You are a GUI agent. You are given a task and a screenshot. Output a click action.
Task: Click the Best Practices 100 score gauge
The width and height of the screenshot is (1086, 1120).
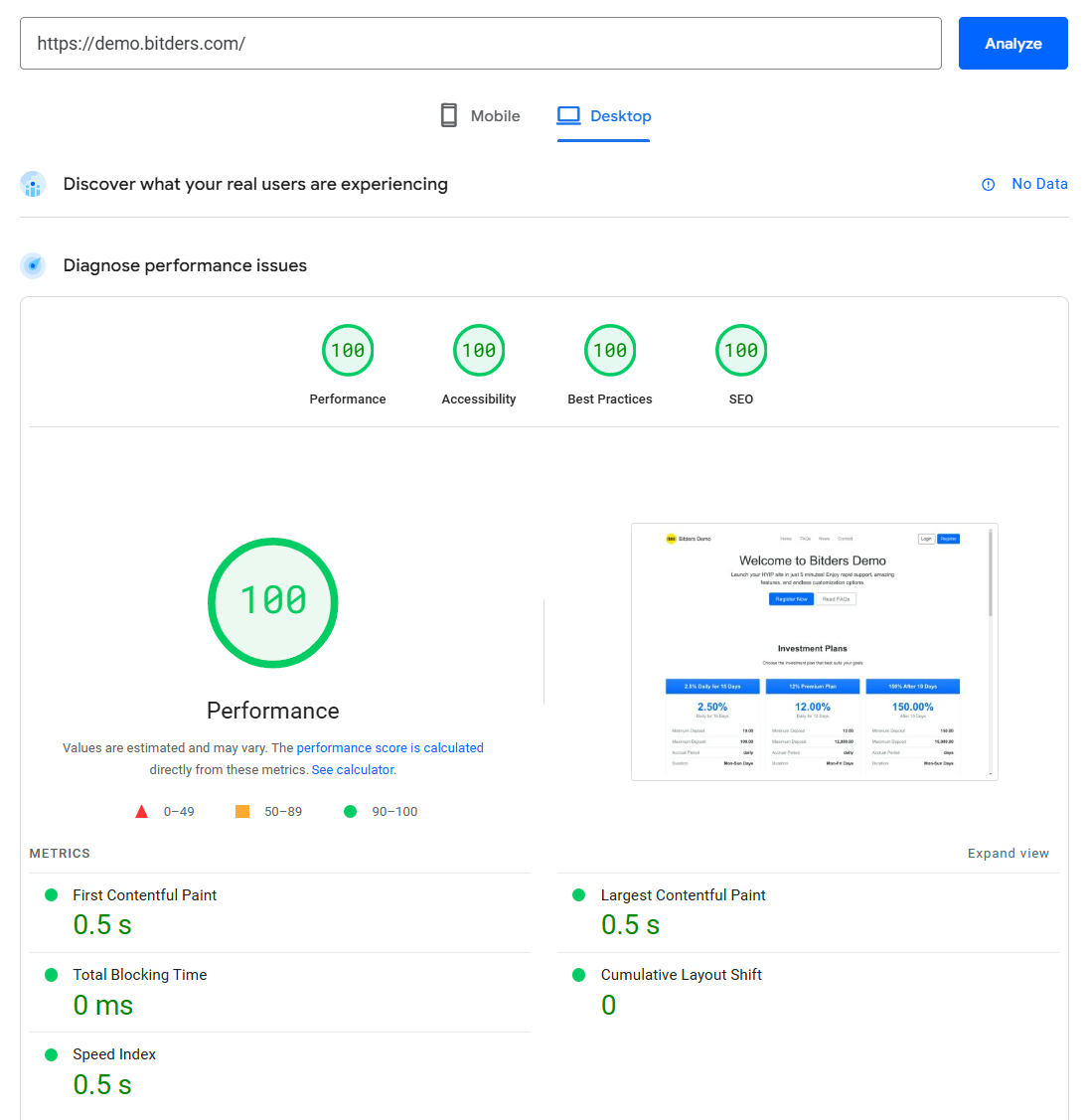tap(610, 350)
